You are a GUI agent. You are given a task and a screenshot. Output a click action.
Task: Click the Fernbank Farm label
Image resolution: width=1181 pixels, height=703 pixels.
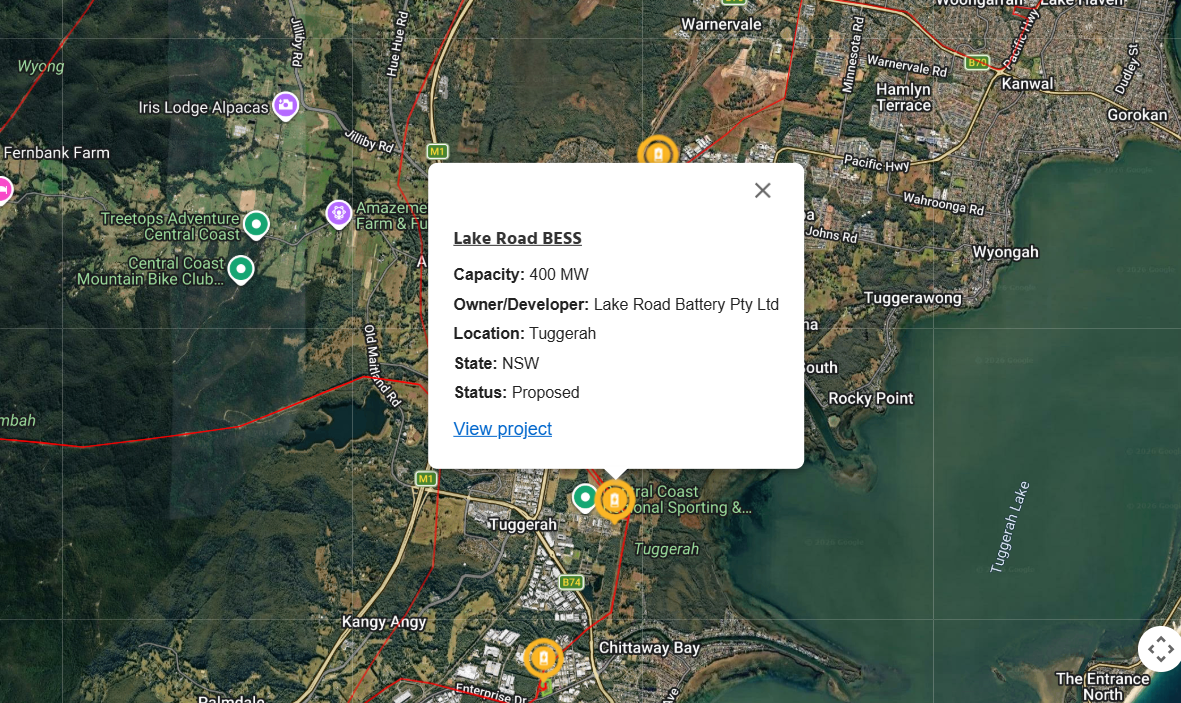(x=56, y=153)
